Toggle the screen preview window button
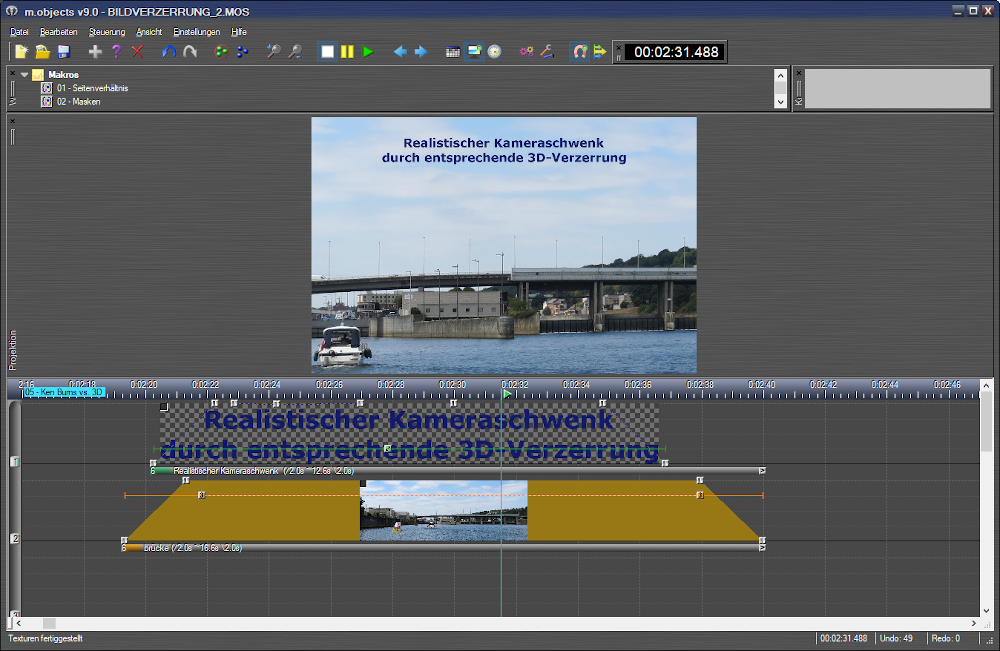1000x651 pixels. (474, 51)
